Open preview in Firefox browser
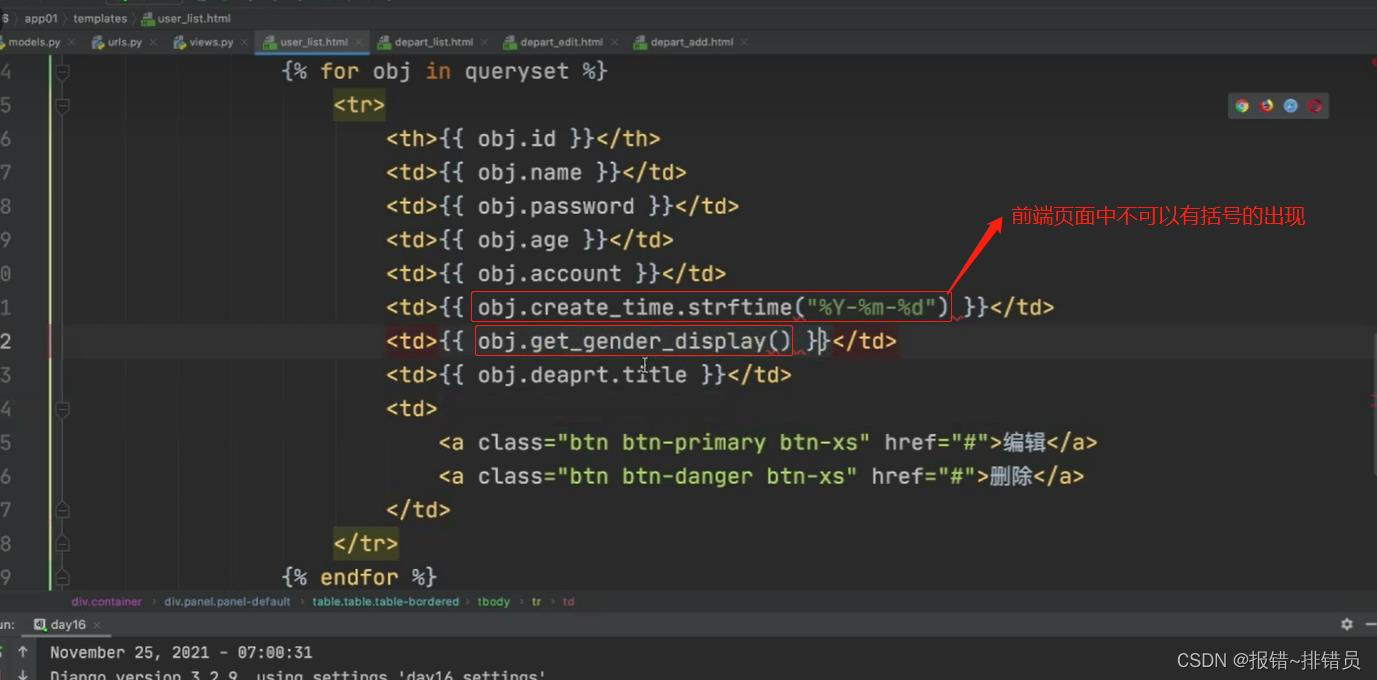This screenshot has width=1377, height=680. [1266, 105]
